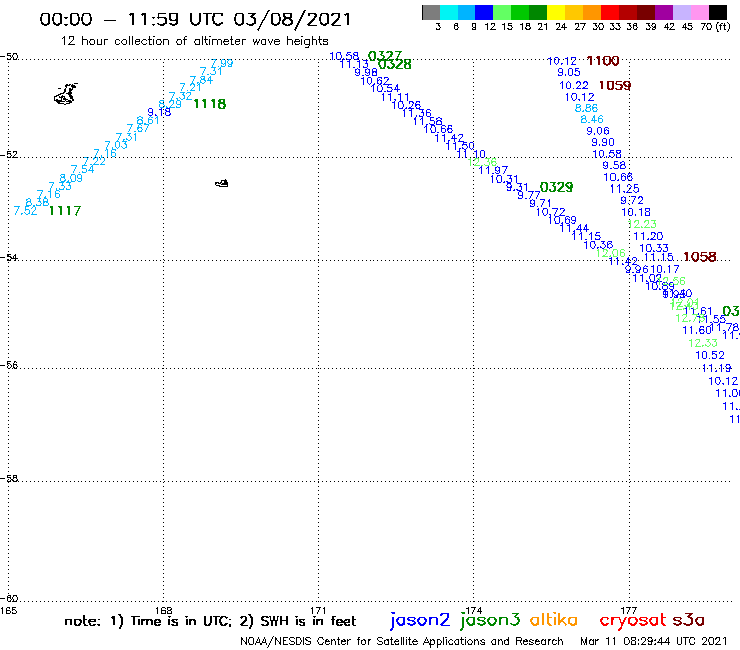Click the small island outline

(222, 183)
